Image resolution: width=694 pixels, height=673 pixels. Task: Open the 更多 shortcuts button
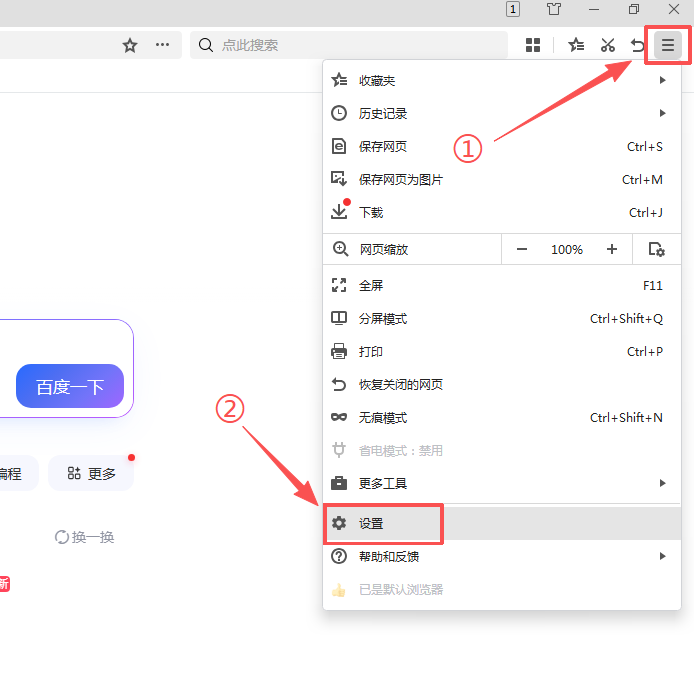point(91,473)
